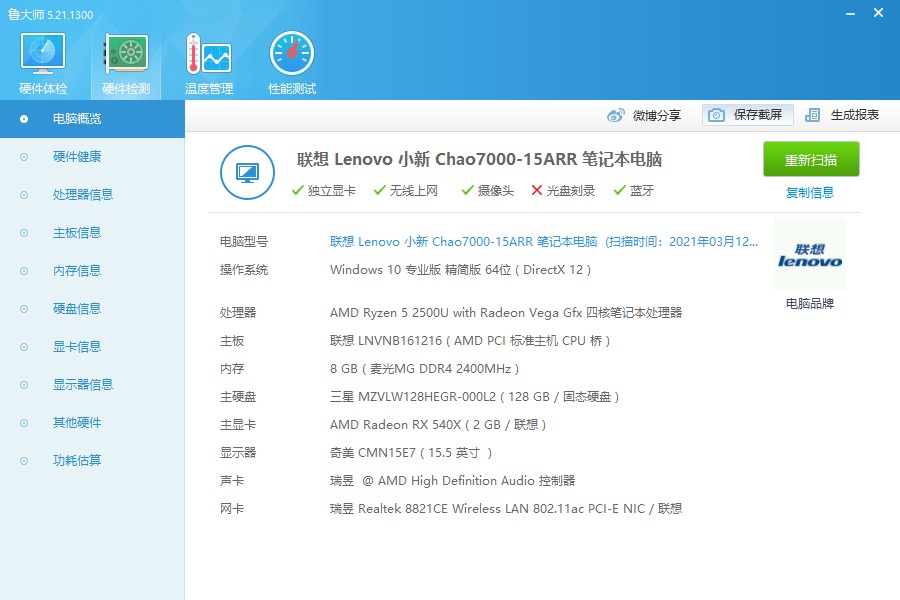
Task: Click the Lenovo brand logo
Action: coord(810,256)
